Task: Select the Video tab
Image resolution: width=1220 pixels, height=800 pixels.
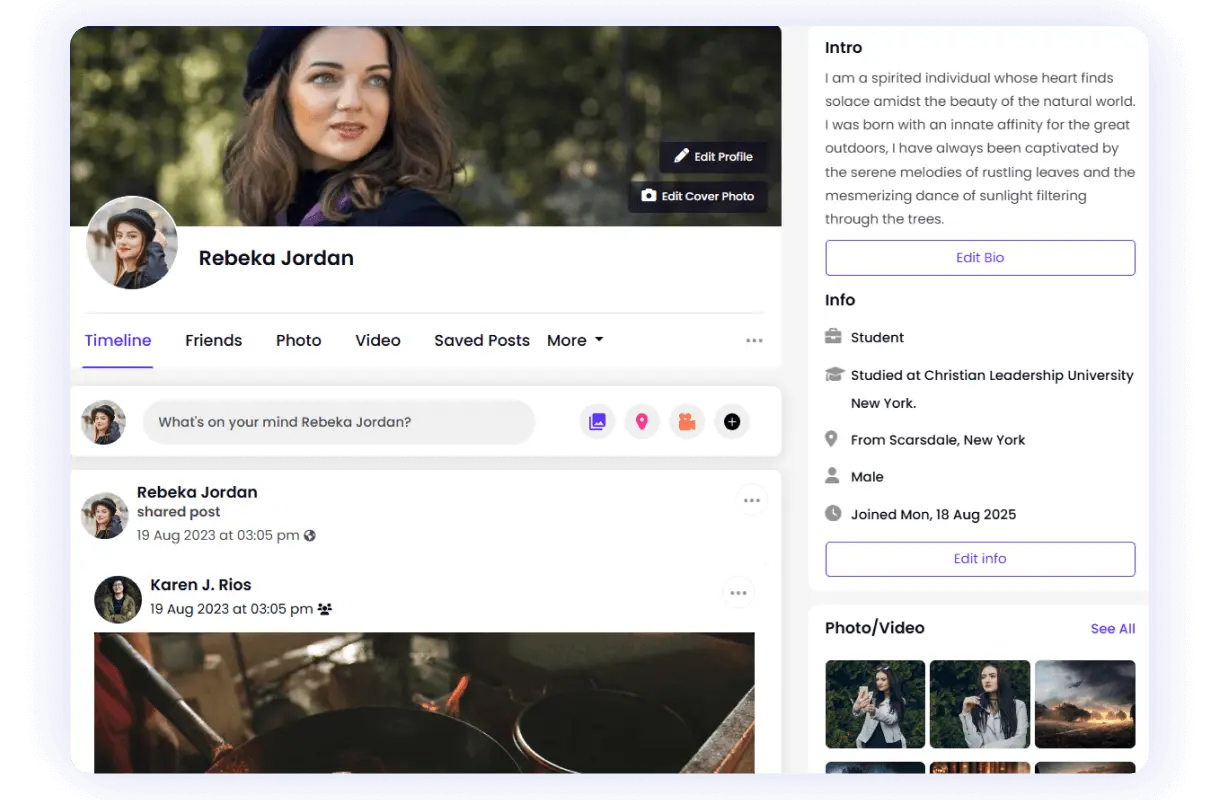Action: click(x=378, y=341)
